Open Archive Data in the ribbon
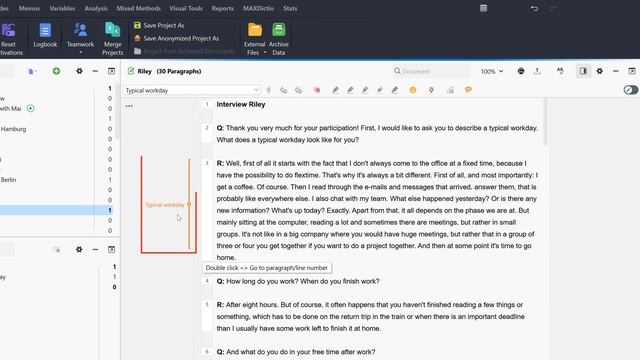Image resolution: width=640 pixels, height=360 pixels. point(279,39)
